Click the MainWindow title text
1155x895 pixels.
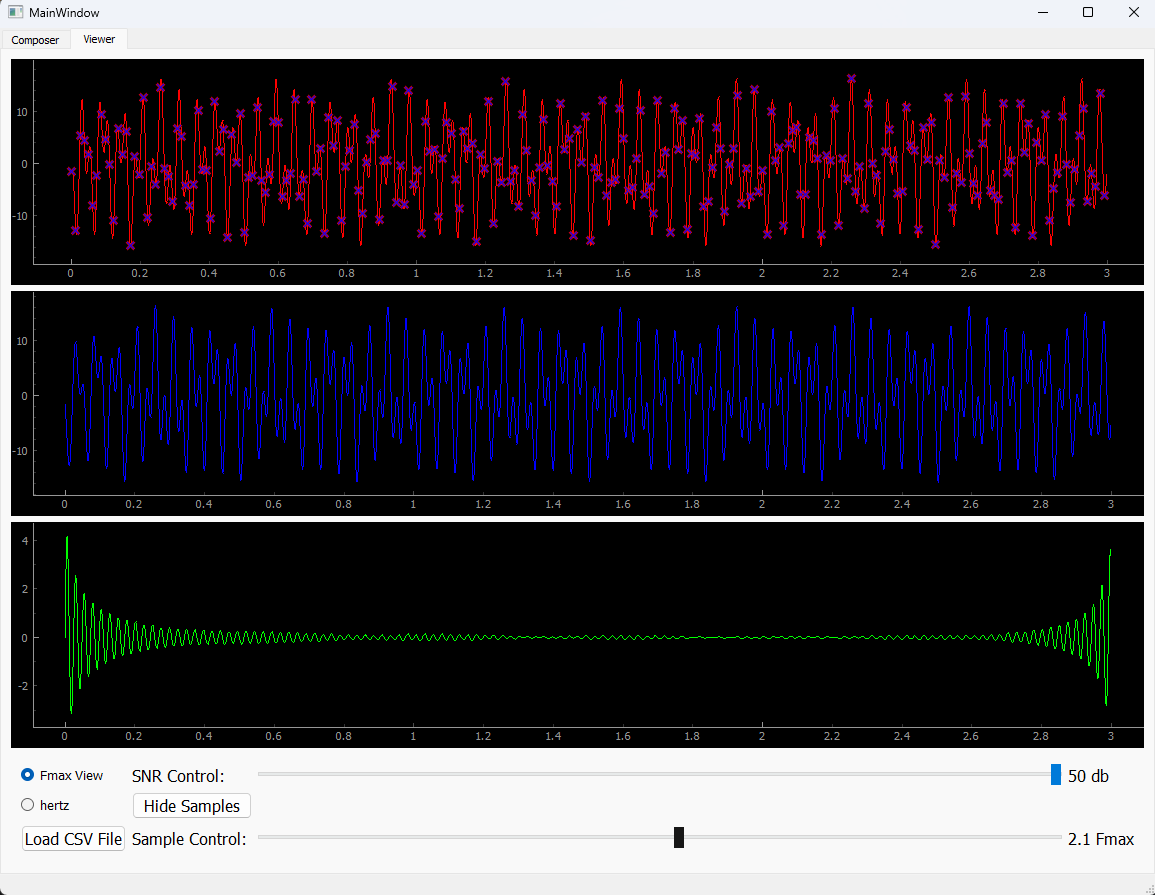coord(64,13)
